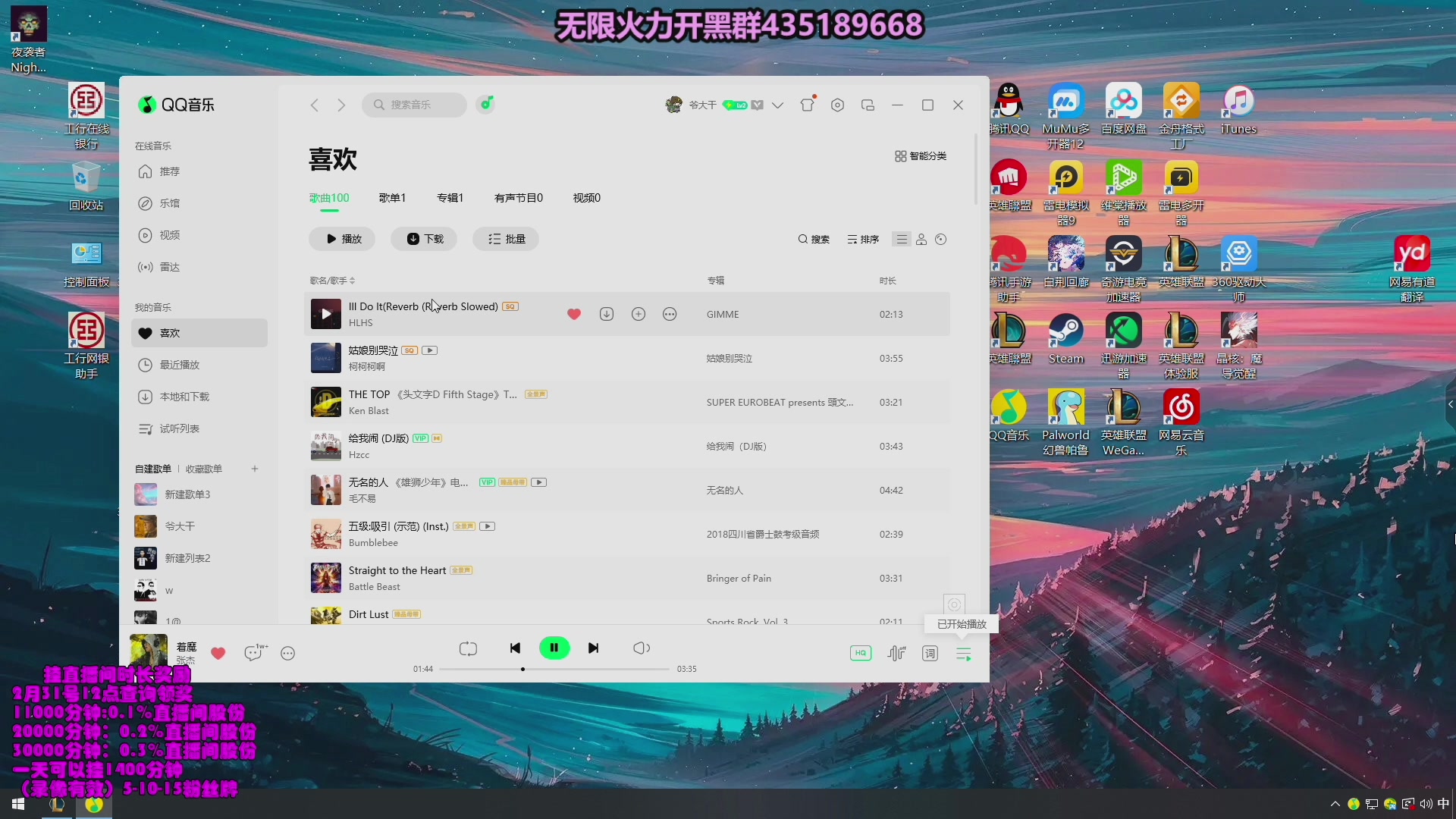Unlike the now-playing song 着魔

pos(218,653)
